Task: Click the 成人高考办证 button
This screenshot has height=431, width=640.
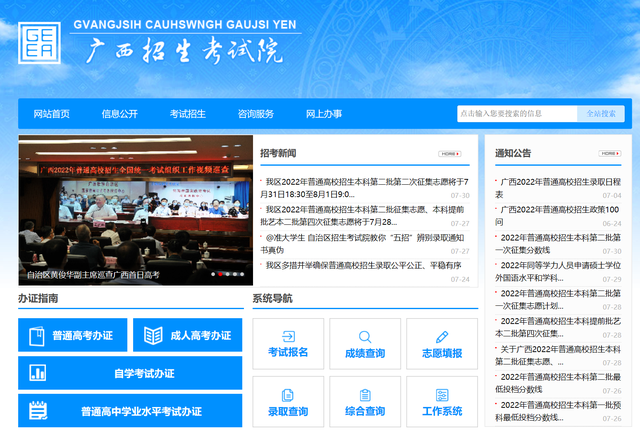Action: coord(187,335)
